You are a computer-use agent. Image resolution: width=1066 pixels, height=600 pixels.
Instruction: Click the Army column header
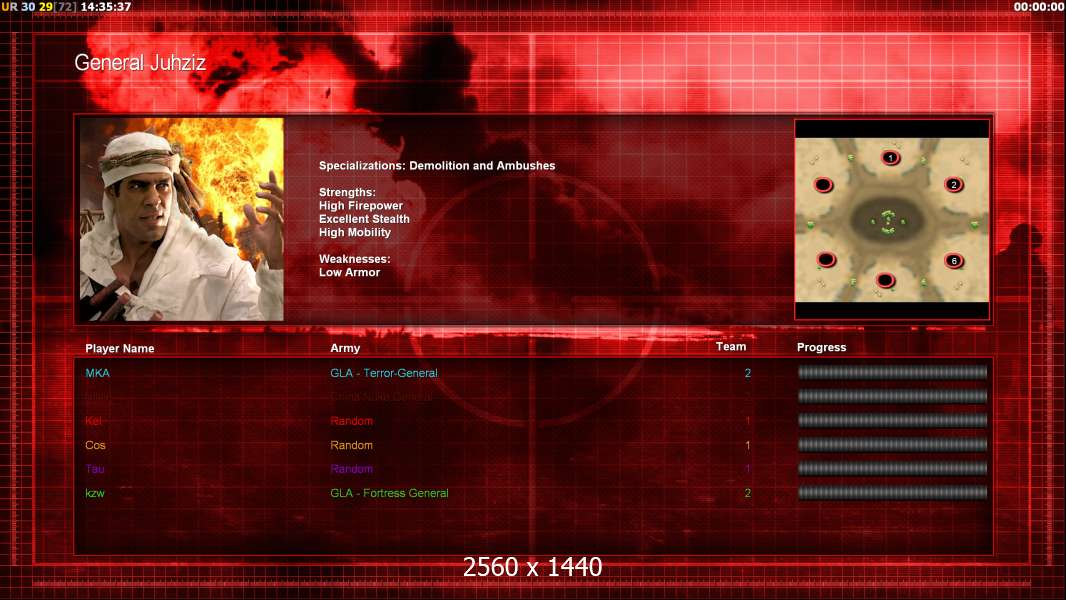[345, 348]
